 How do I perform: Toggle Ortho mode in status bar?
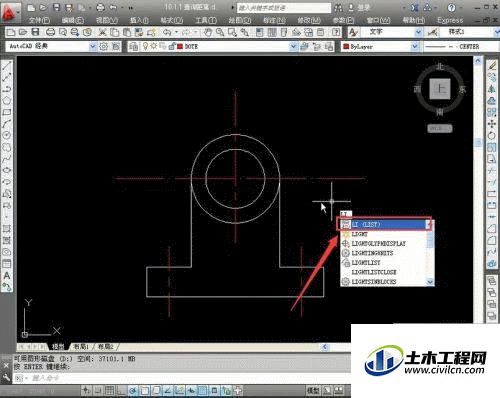[x=120, y=390]
